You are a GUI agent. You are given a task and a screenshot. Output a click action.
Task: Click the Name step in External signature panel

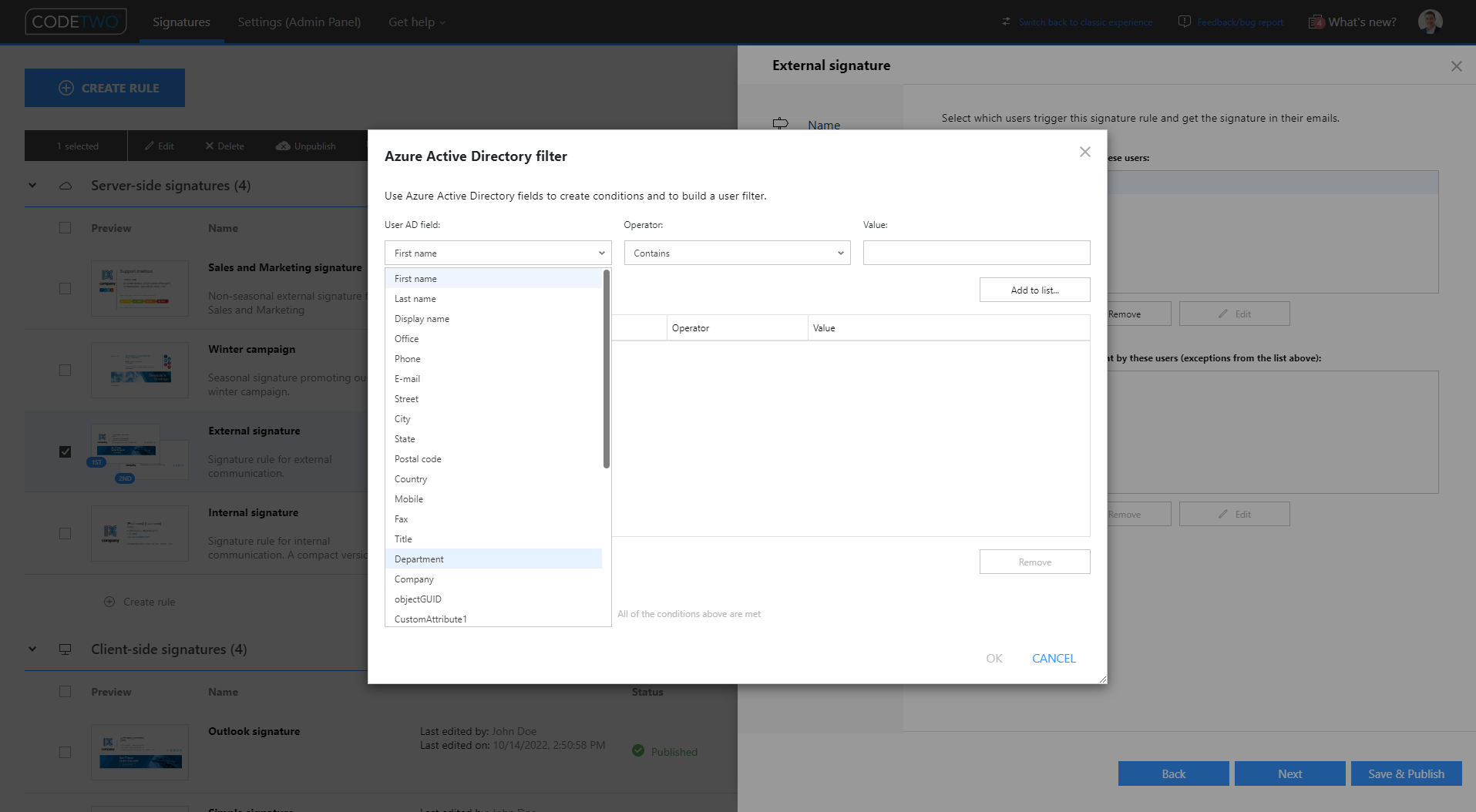pyautogui.click(x=824, y=124)
